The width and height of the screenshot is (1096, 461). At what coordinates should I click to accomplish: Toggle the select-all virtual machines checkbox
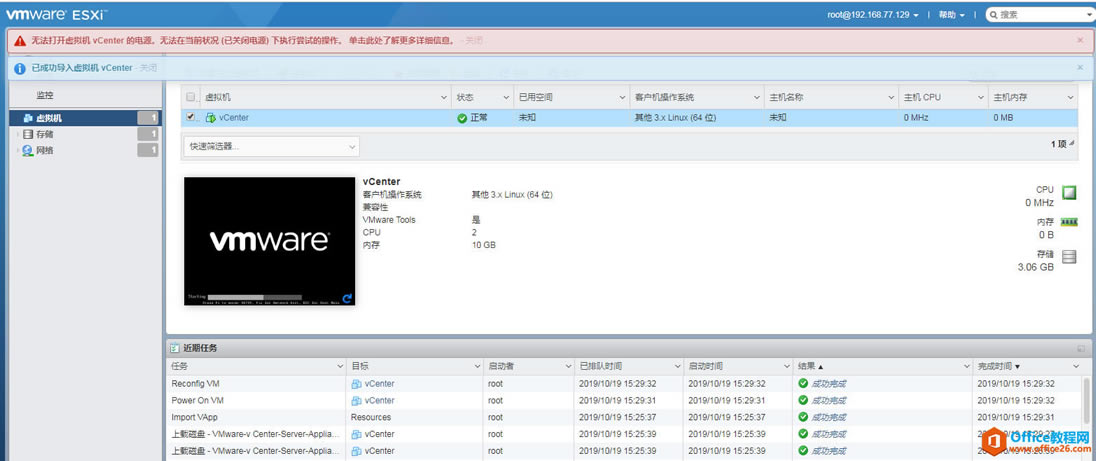click(x=191, y=97)
